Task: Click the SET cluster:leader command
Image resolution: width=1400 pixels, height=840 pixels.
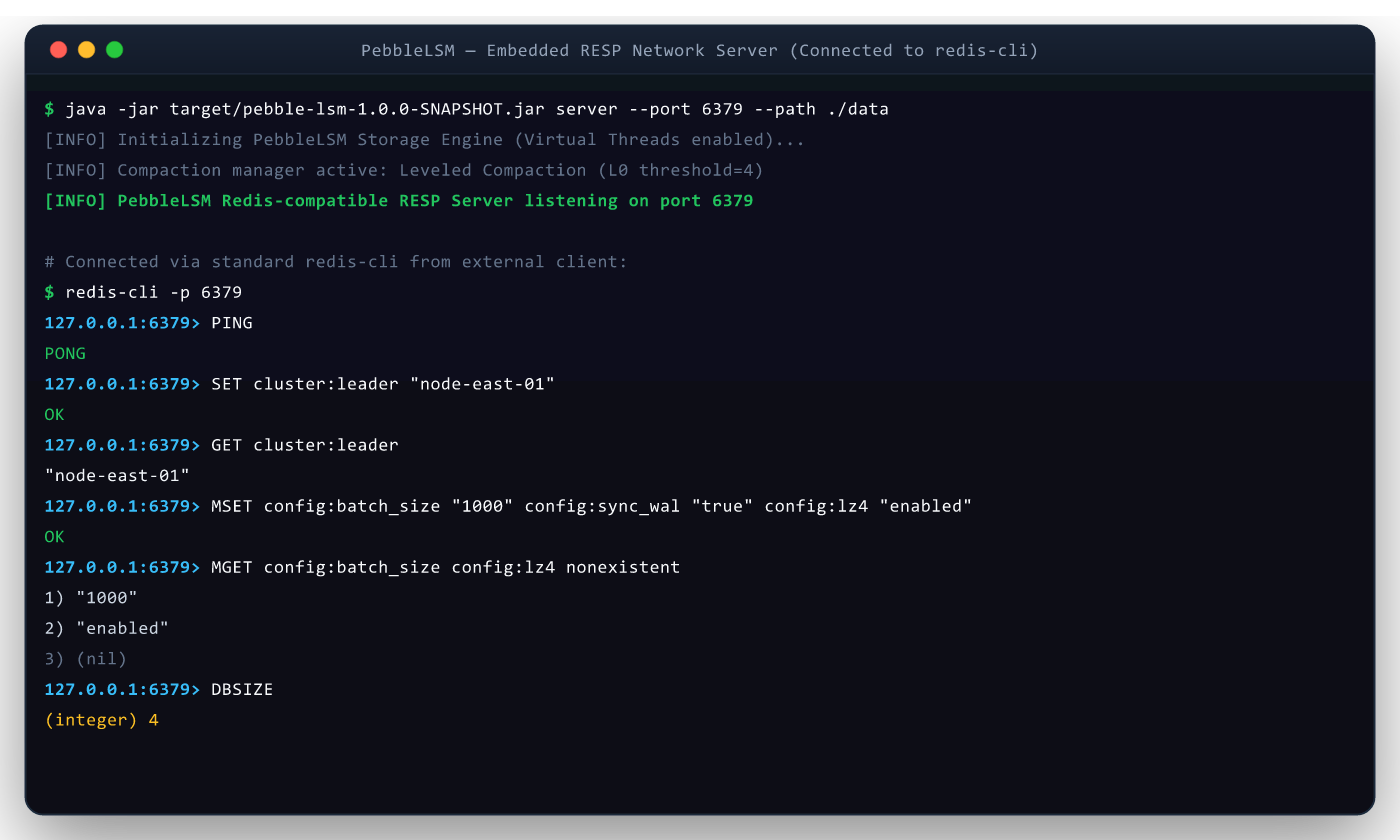Action: coord(383,384)
